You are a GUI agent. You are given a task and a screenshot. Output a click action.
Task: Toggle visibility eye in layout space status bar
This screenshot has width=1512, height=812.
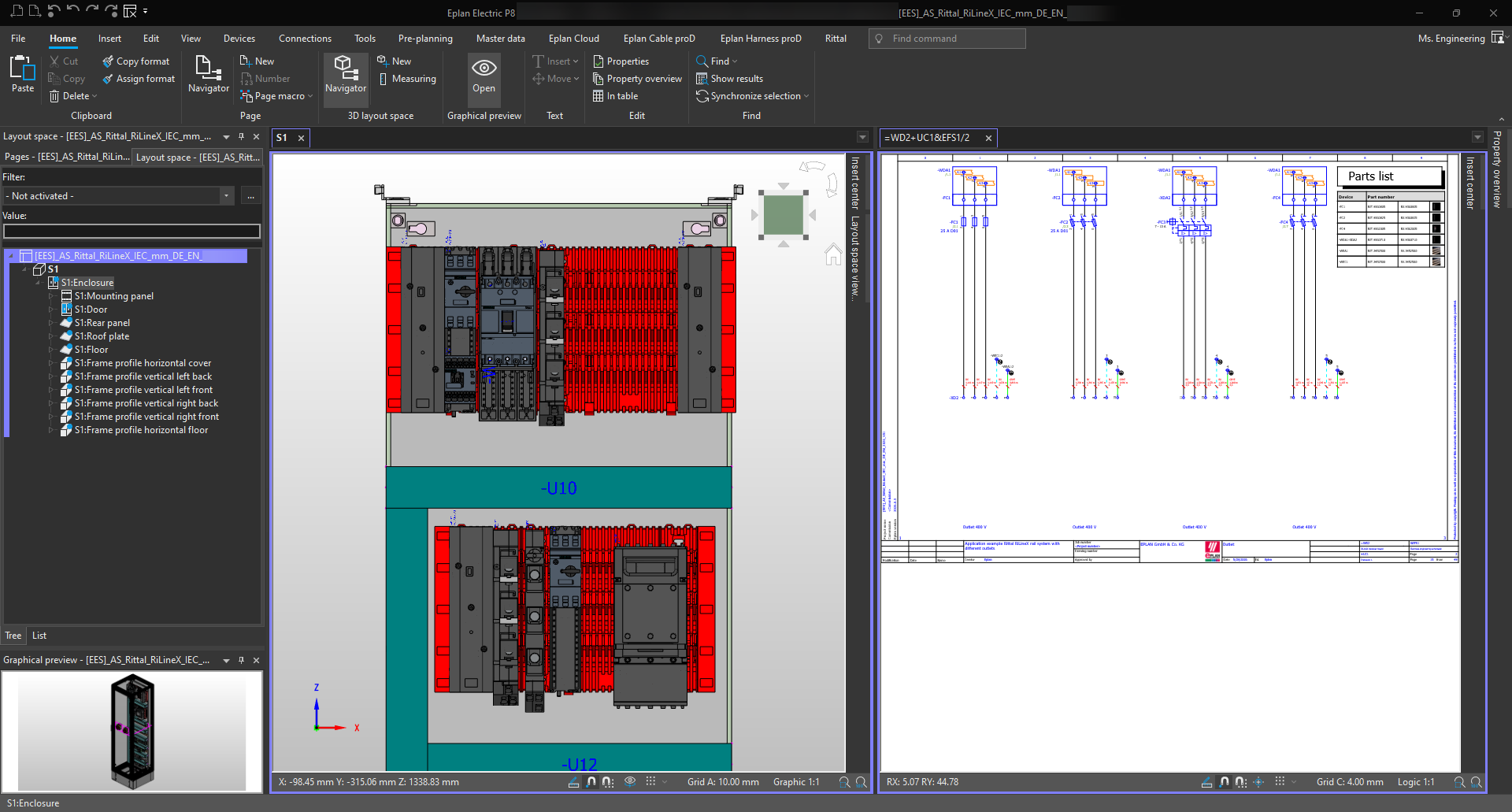point(630,782)
